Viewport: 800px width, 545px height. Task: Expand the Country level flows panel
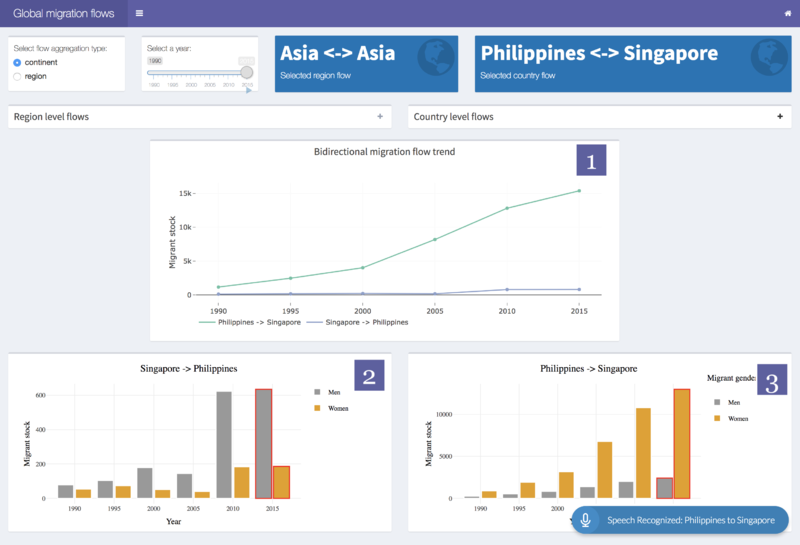[780, 116]
